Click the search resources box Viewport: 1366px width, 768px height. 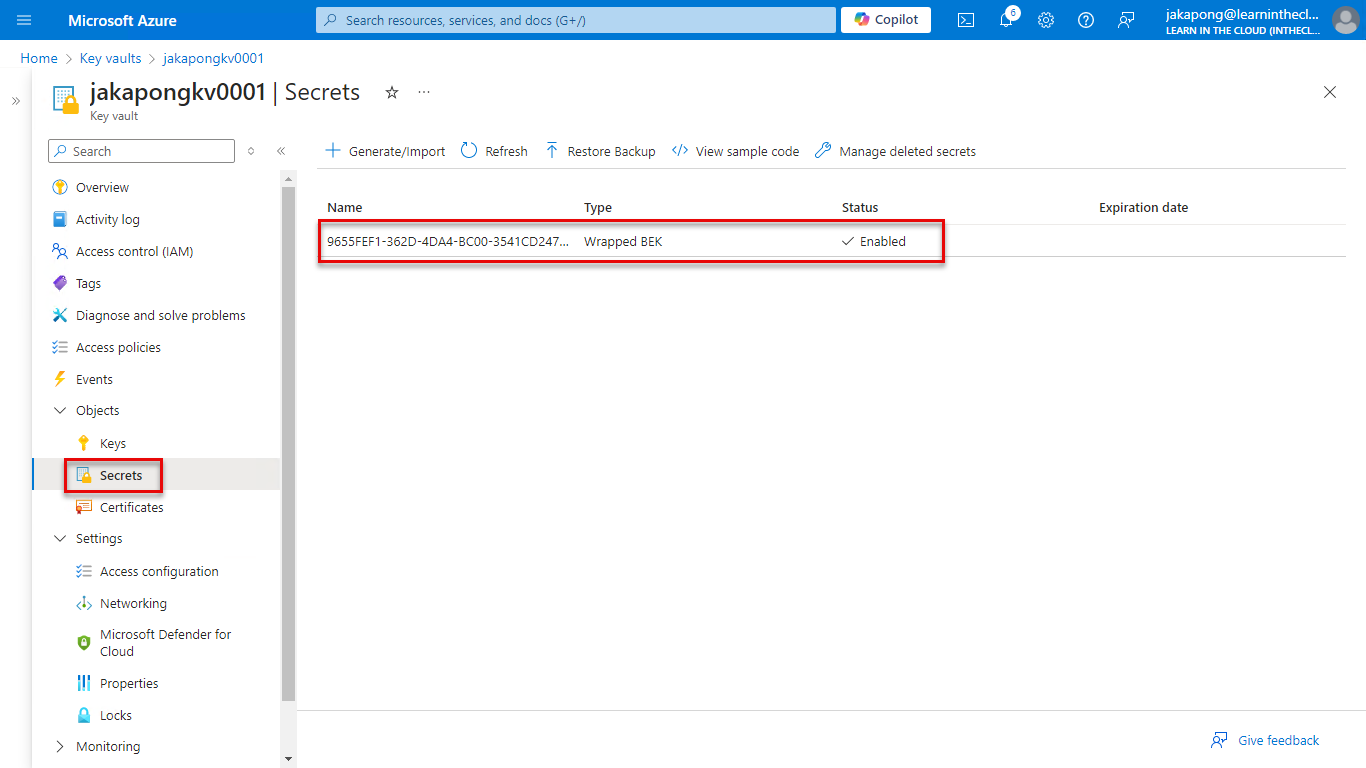[576, 20]
